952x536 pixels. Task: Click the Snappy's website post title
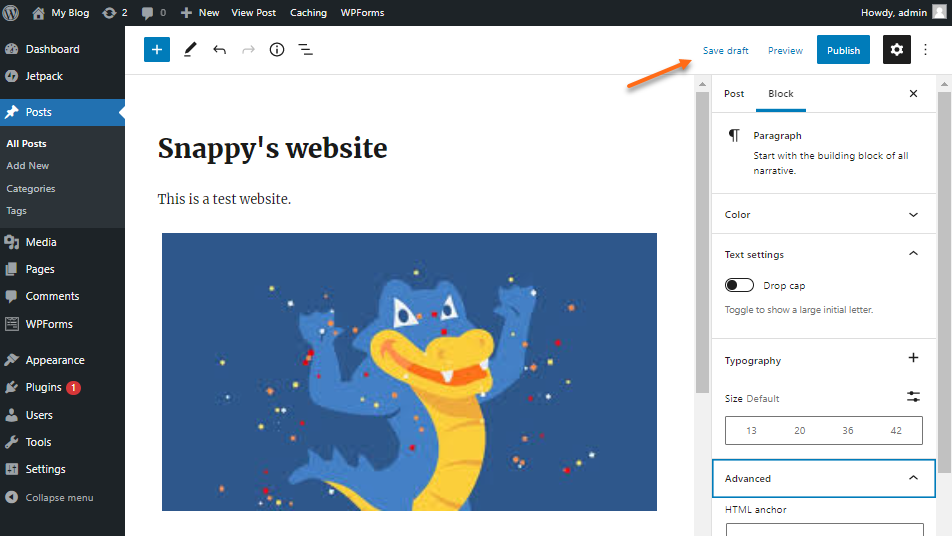(x=272, y=148)
